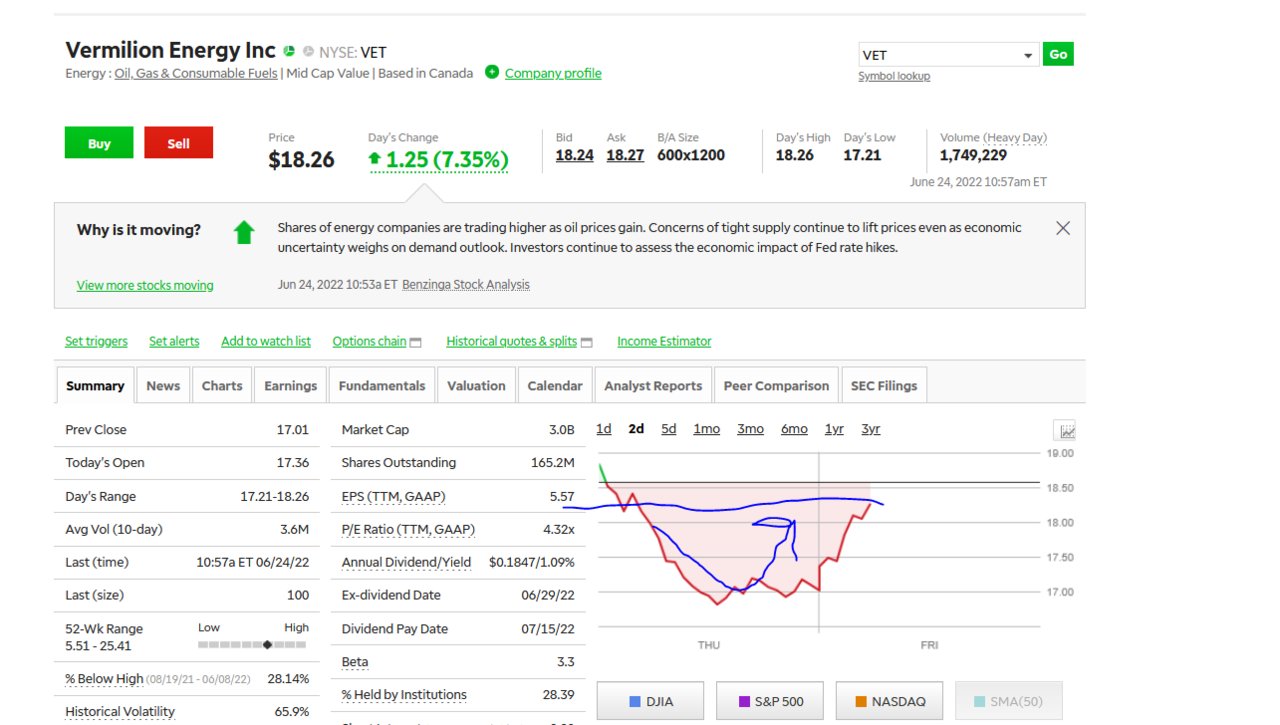Switch to the News tab

[163, 385]
